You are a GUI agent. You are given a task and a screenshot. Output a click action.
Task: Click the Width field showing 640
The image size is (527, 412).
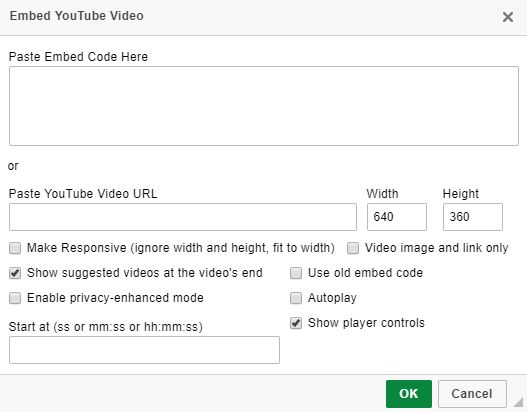[x=397, y=217]
